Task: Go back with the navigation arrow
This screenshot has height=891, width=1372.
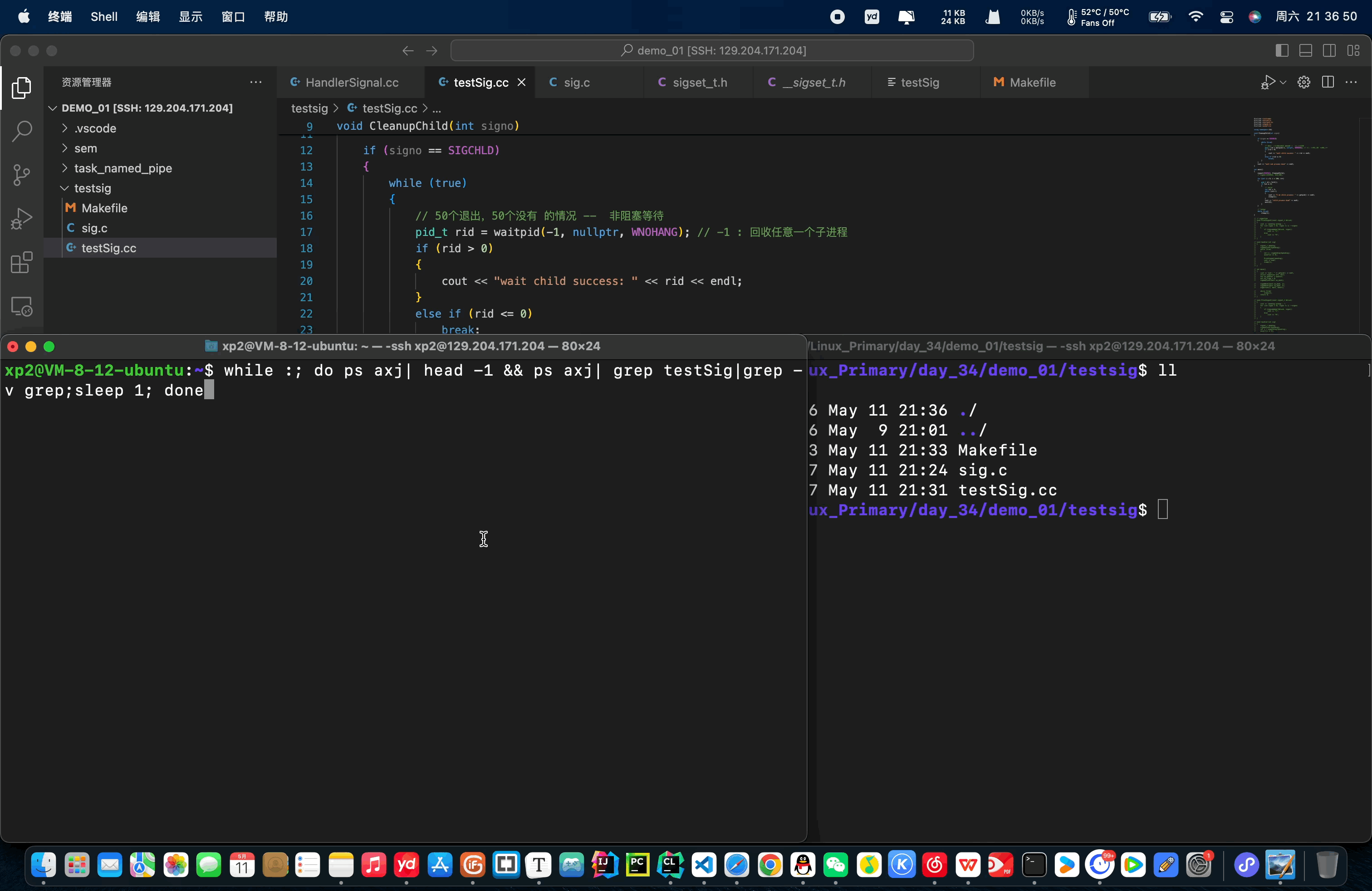Action: click(x=407, y=51)
